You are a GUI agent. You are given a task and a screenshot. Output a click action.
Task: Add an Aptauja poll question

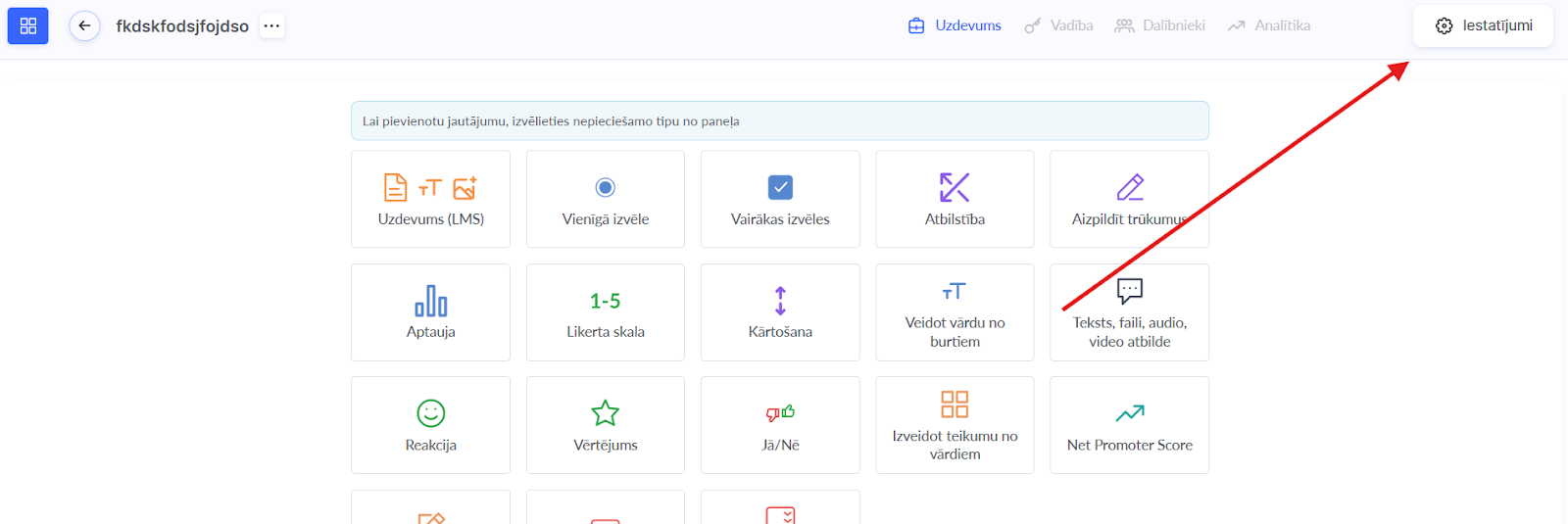(430, 312)
